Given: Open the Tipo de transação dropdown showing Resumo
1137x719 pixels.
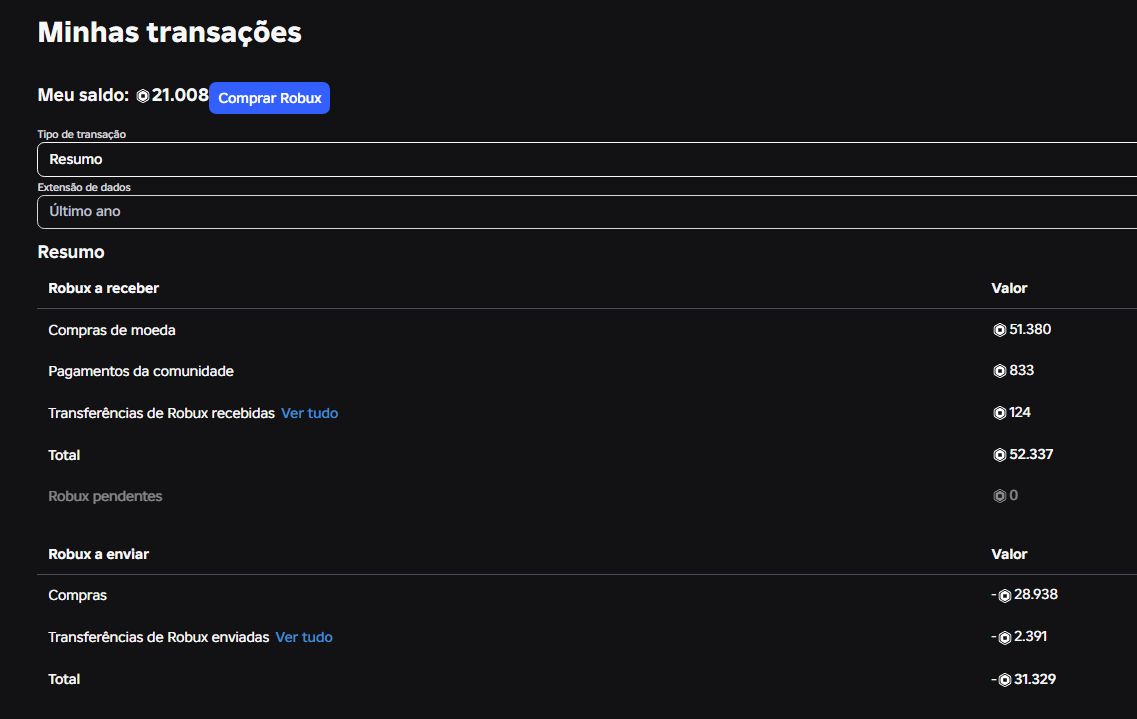Looking at the screenshot, I should (x=587, y=159).
